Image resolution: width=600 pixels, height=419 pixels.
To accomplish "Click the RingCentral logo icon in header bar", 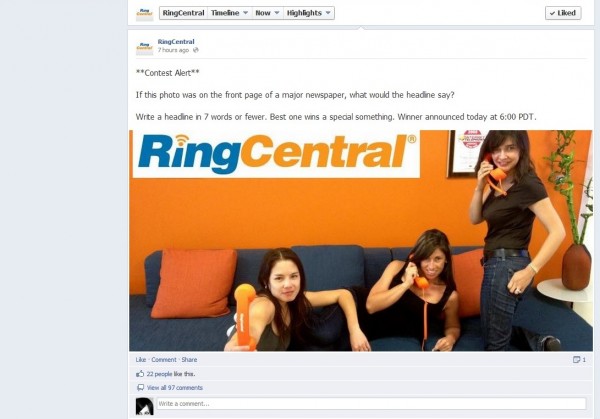I will [144, 13].
